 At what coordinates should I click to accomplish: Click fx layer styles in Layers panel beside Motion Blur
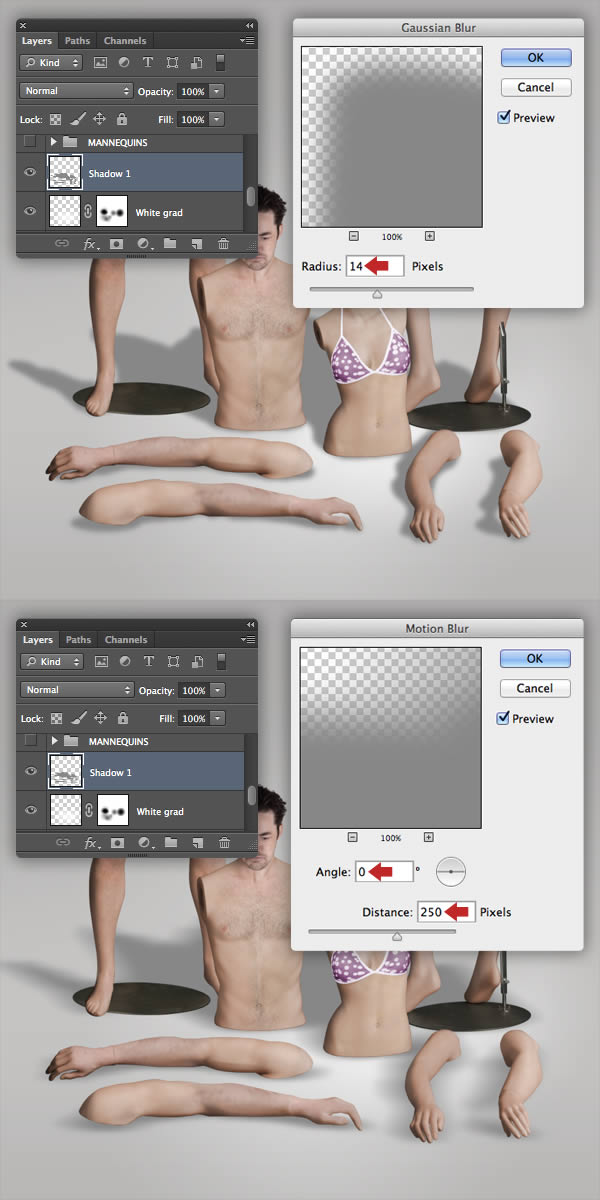tap(90, 843)
